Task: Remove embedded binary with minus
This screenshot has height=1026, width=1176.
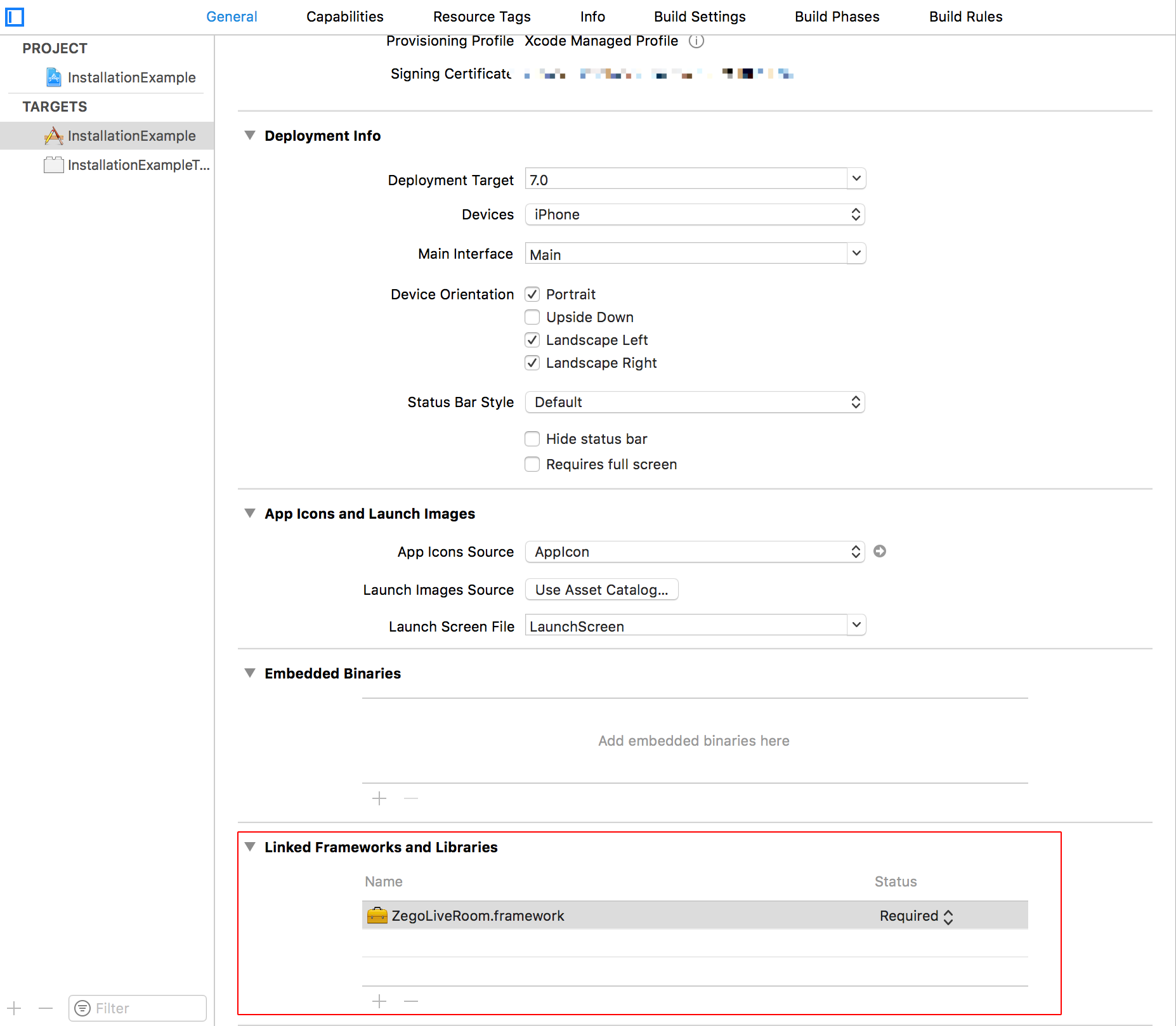Action: [x=411, y=798]
